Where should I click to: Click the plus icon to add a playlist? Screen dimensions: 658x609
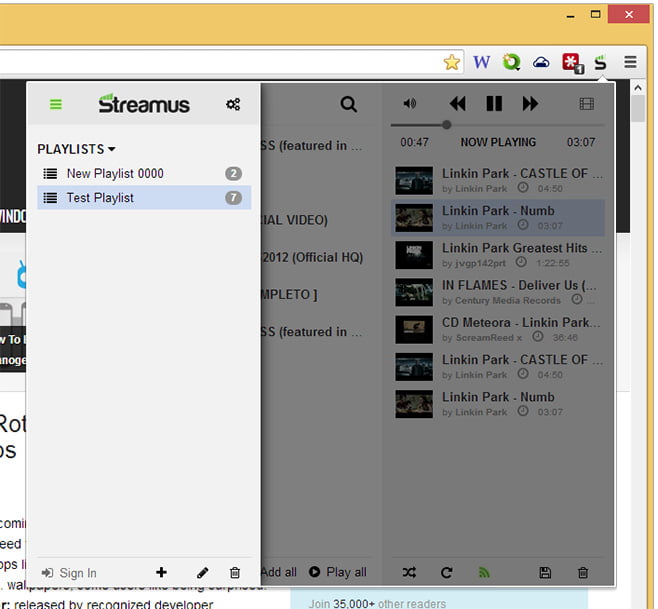coord(162,573)
